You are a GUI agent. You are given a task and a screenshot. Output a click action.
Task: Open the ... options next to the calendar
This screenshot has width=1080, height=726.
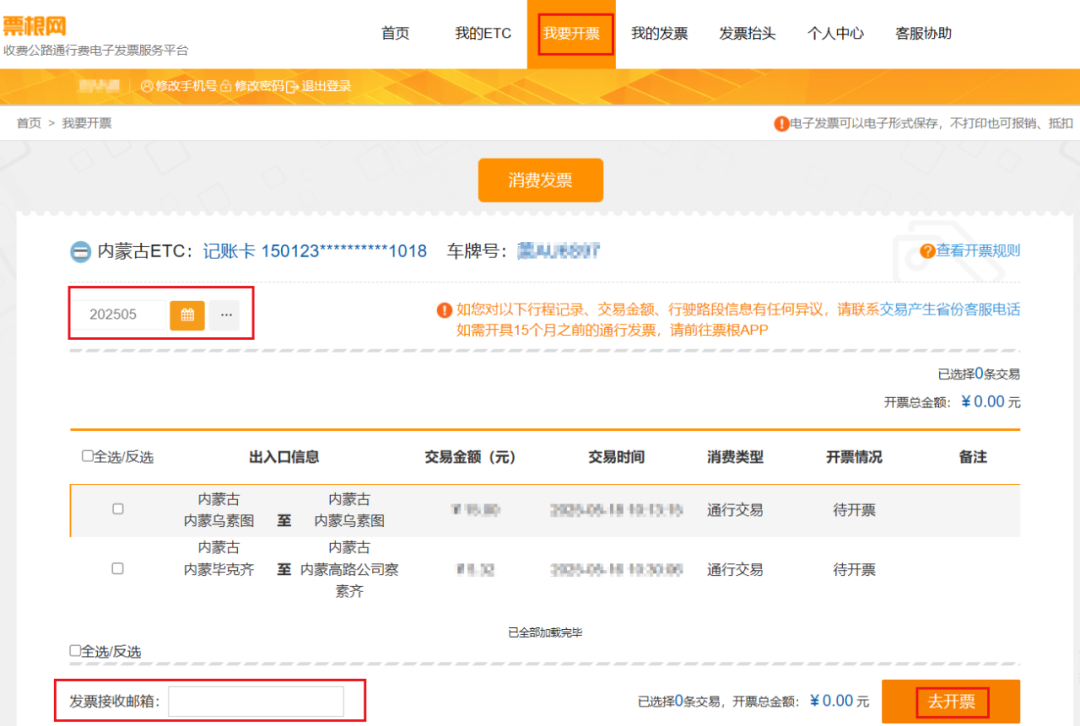point(225,314)
